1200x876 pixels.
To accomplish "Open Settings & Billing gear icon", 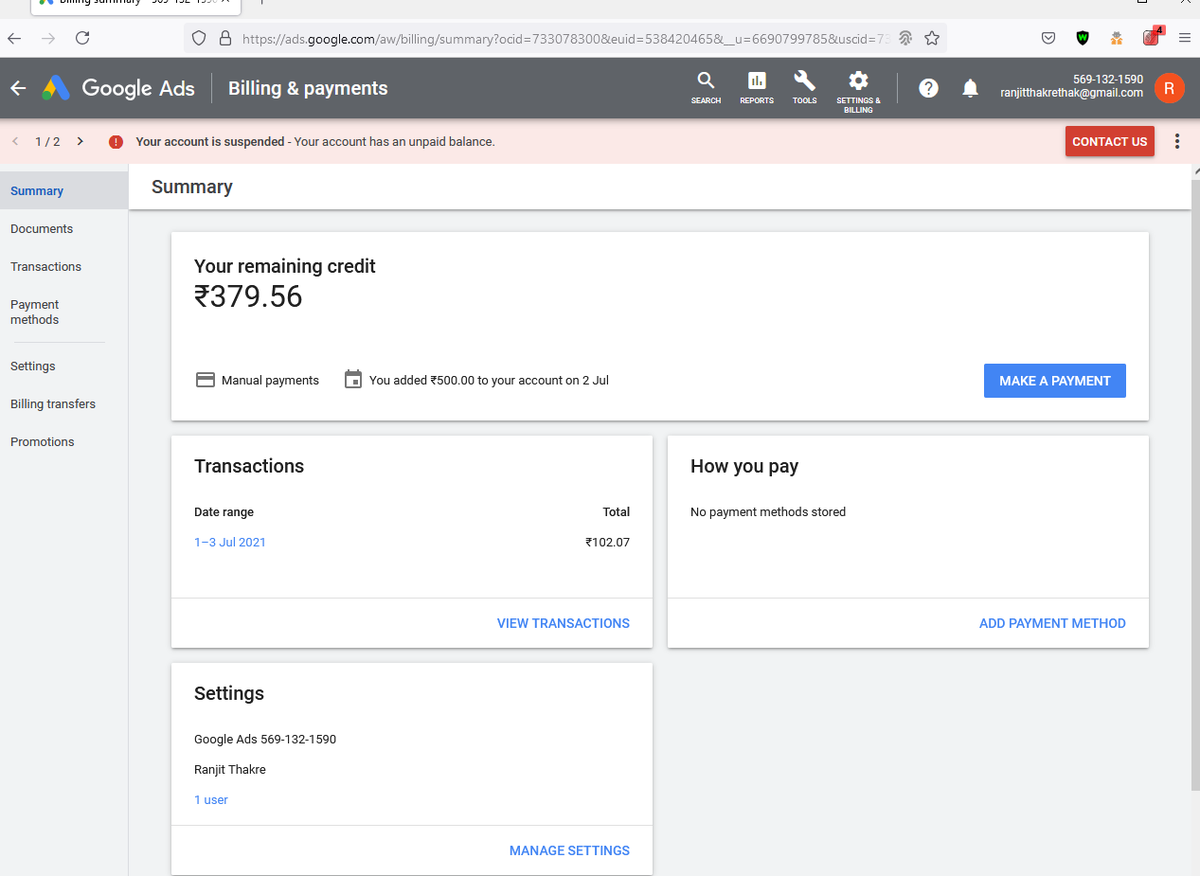I will [x=858, y=91].
